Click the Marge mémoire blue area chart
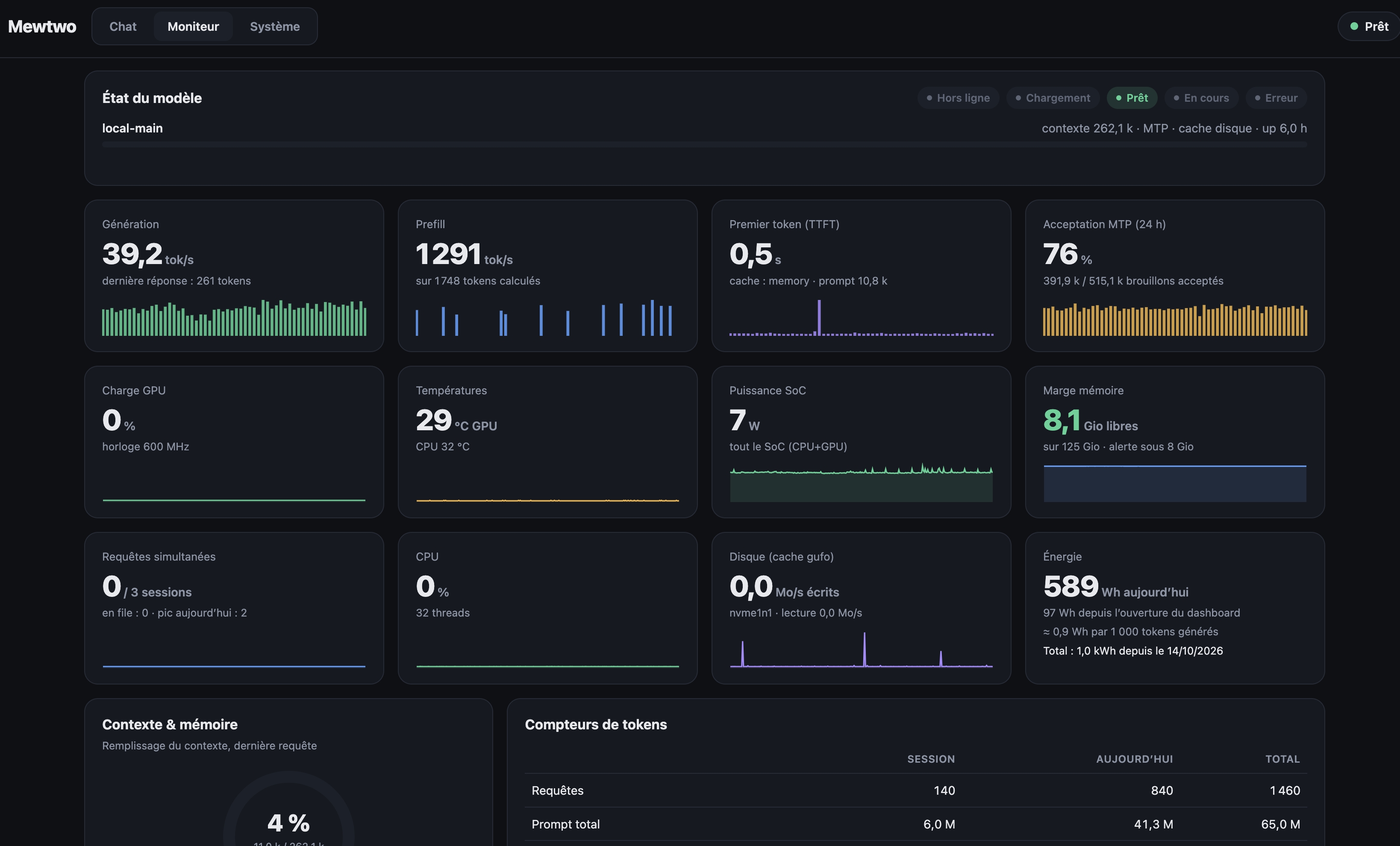The width and height of the screenshot is (1400, 846). click(x=1175, y=484)
